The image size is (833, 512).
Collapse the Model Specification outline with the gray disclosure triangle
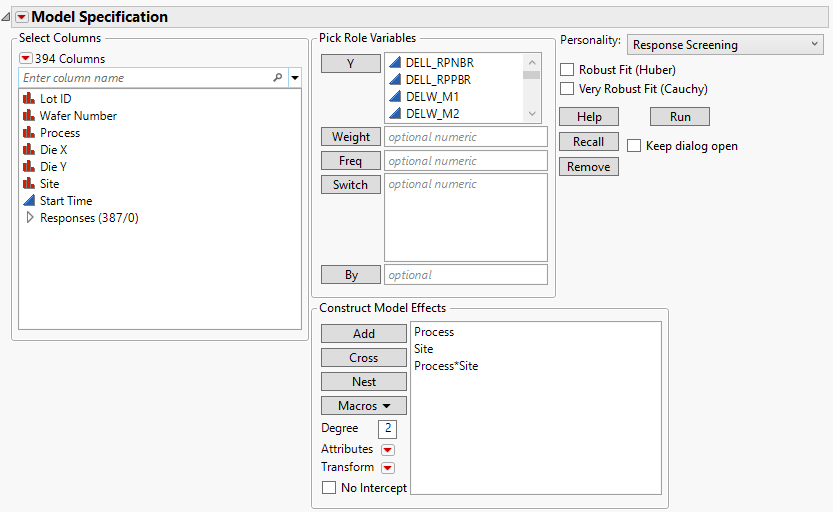coord(5,18)
